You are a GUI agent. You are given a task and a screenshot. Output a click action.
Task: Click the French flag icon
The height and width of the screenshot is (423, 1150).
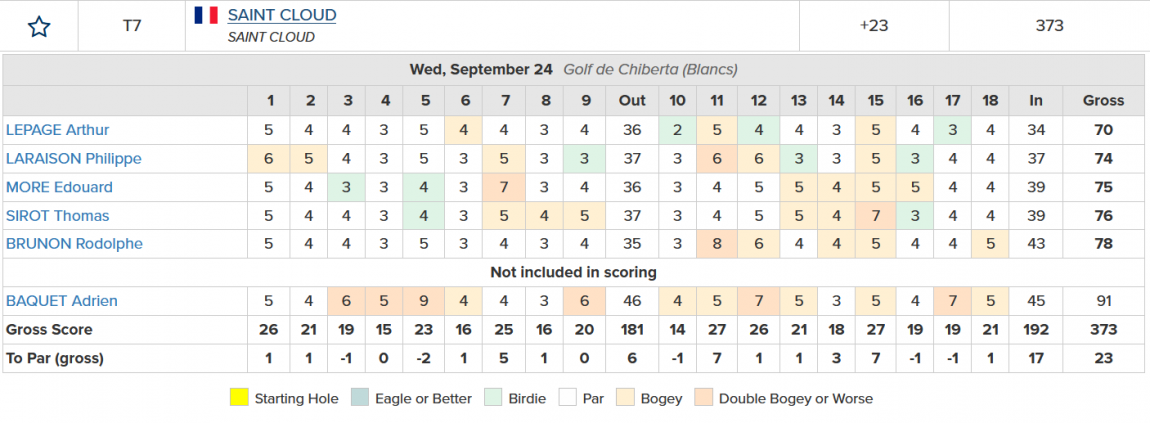207,15
